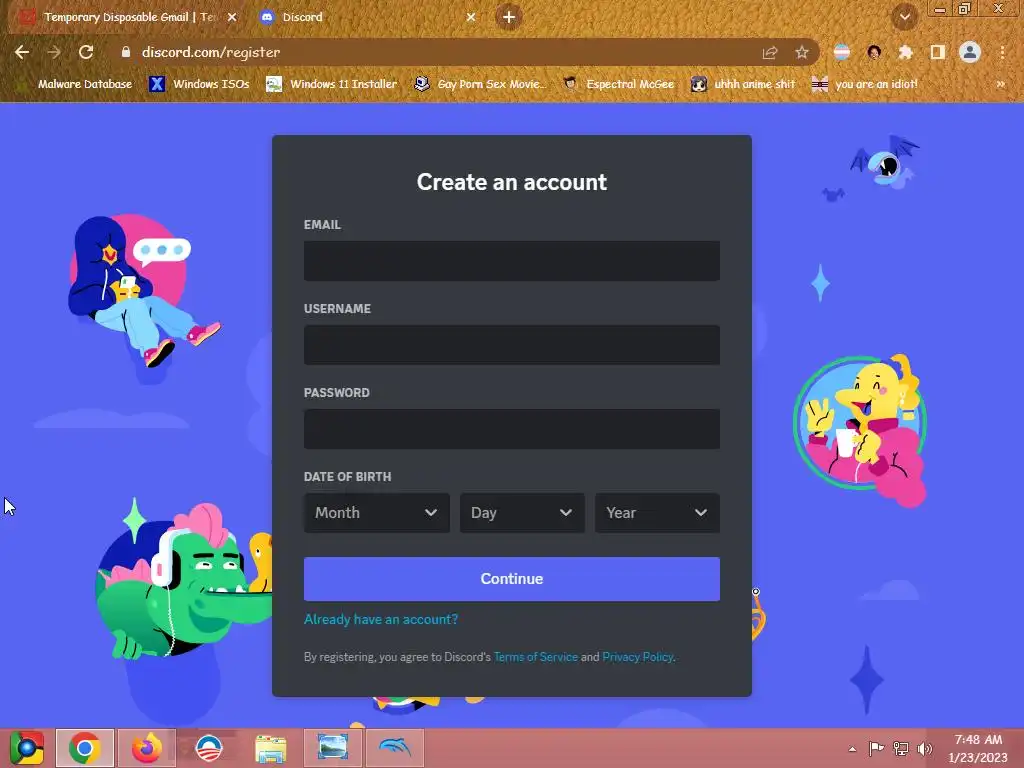Click the dolphin taskbar icon
Image resolution: width=1024 pixels, height=768 pixels.
point(395,748)
